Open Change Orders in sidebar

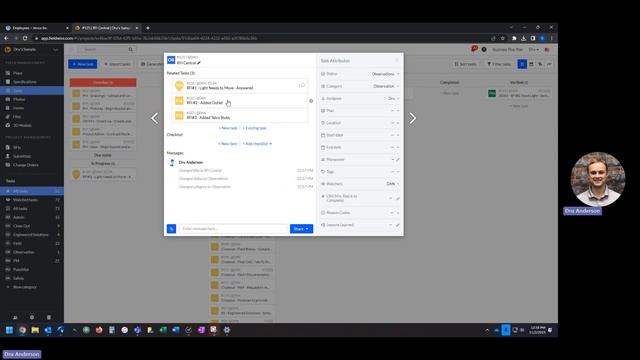coord(25,165)
